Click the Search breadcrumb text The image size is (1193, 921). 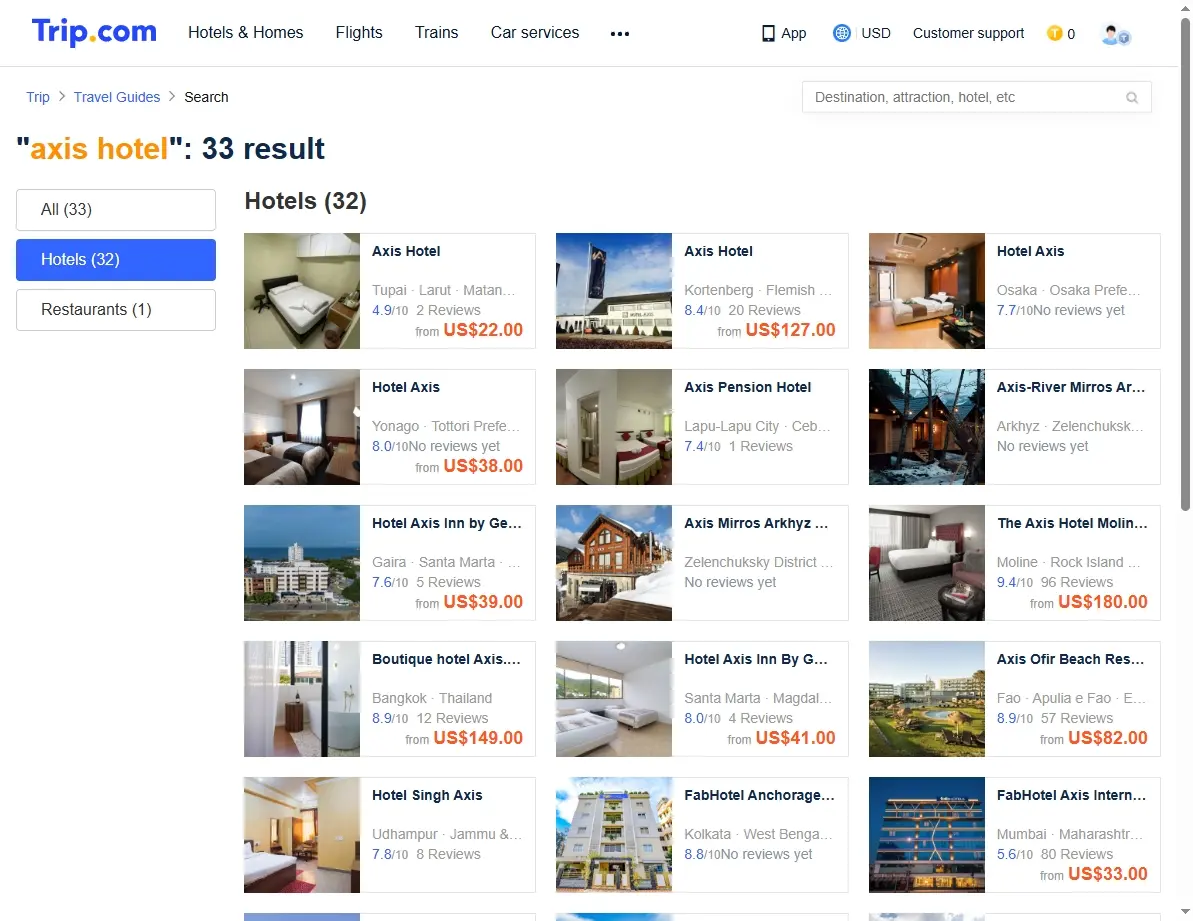coord(206,97)
